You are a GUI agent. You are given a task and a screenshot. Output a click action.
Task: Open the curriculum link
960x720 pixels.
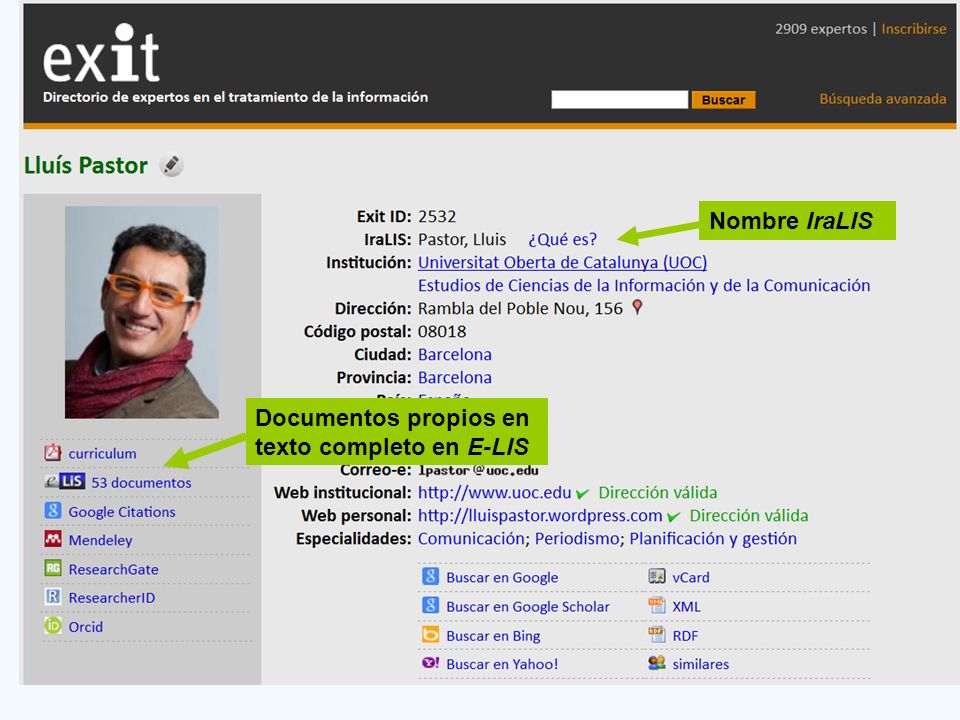coord(102,454)
